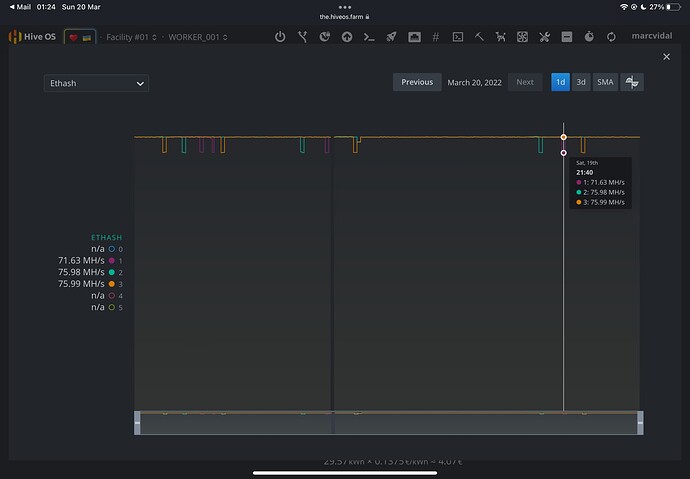The image size is (690, 479).
Task: Return to Mail via back link
Action: (20, 7)
